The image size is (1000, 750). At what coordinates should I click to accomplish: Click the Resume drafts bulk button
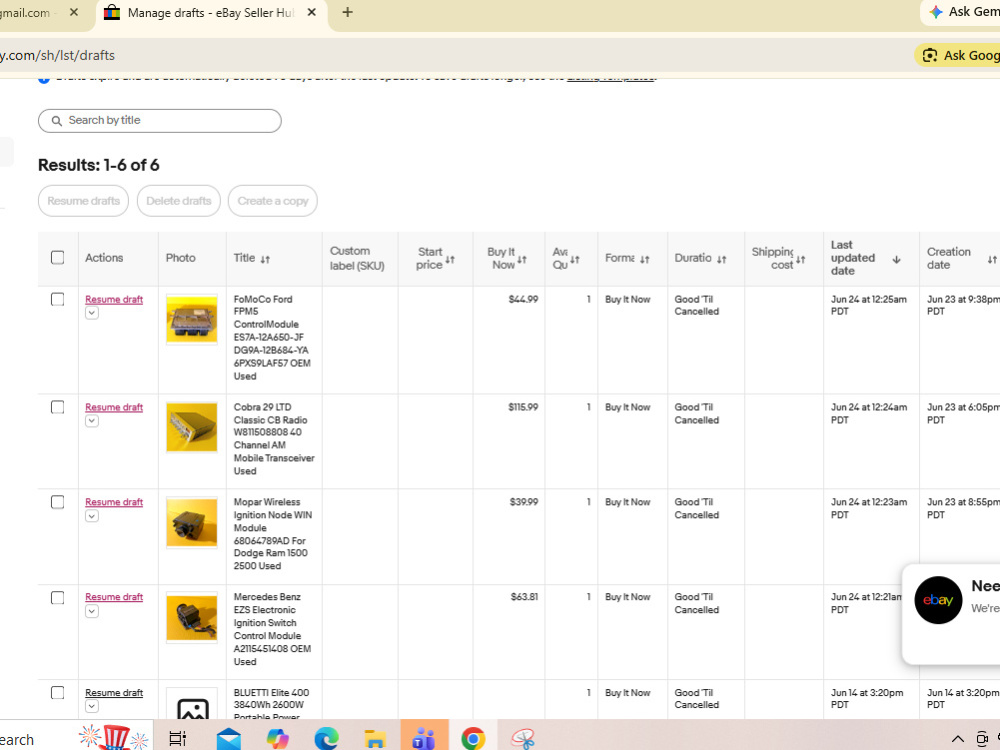click(84, 201)
